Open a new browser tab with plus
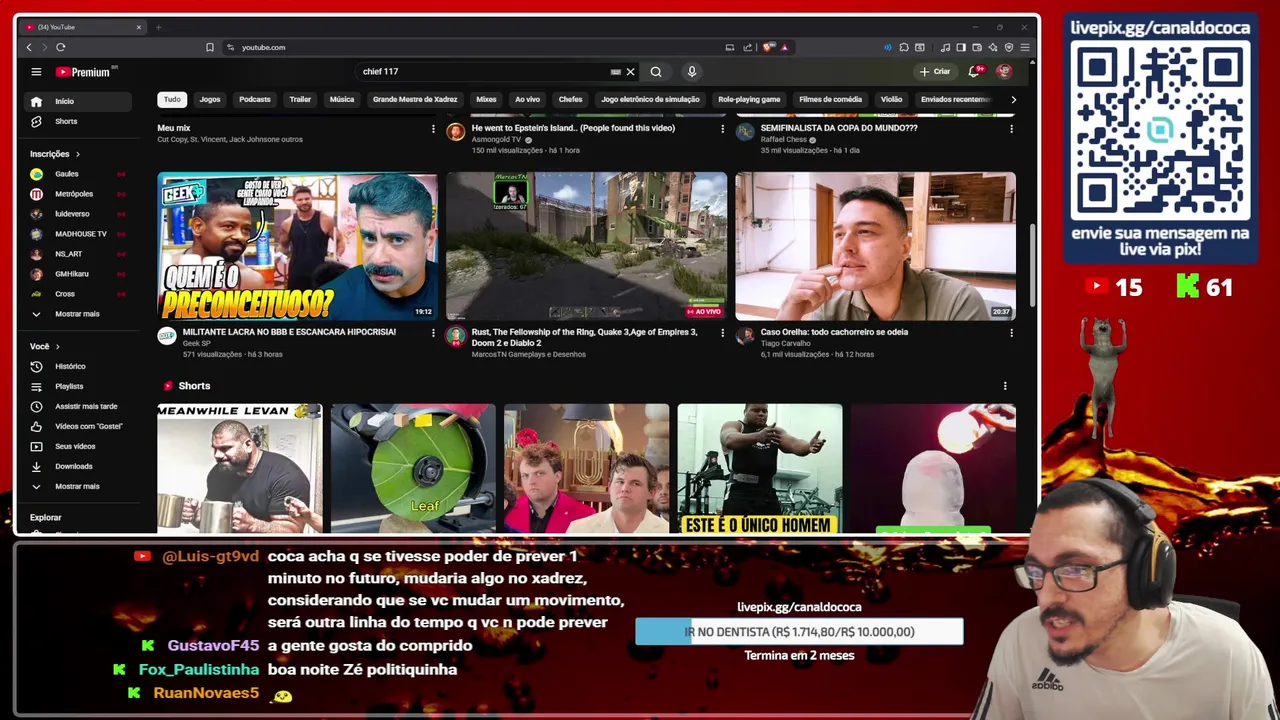The image size is (1280, 720). point(158,27)
